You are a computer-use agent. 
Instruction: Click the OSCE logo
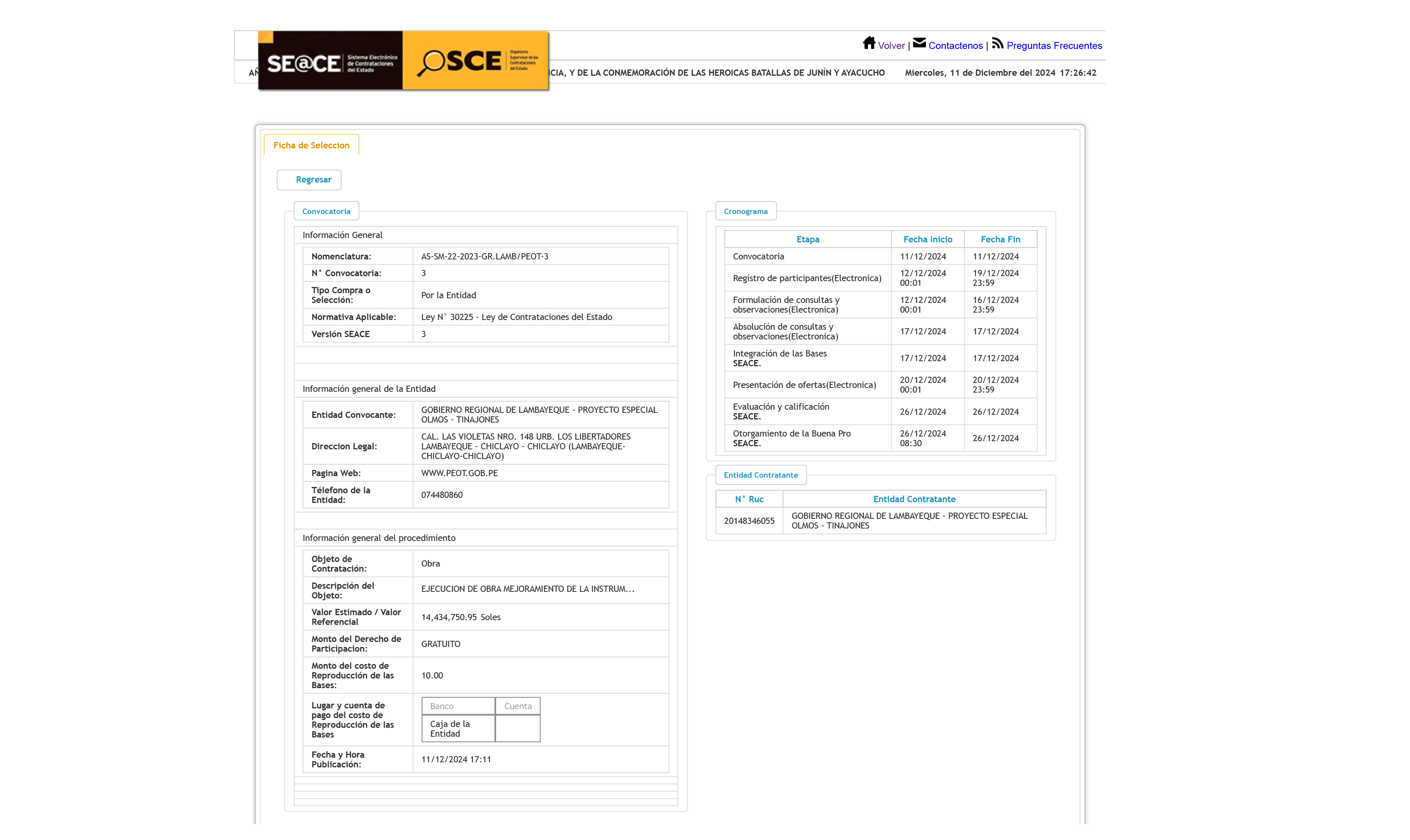[x=476, y=61]
